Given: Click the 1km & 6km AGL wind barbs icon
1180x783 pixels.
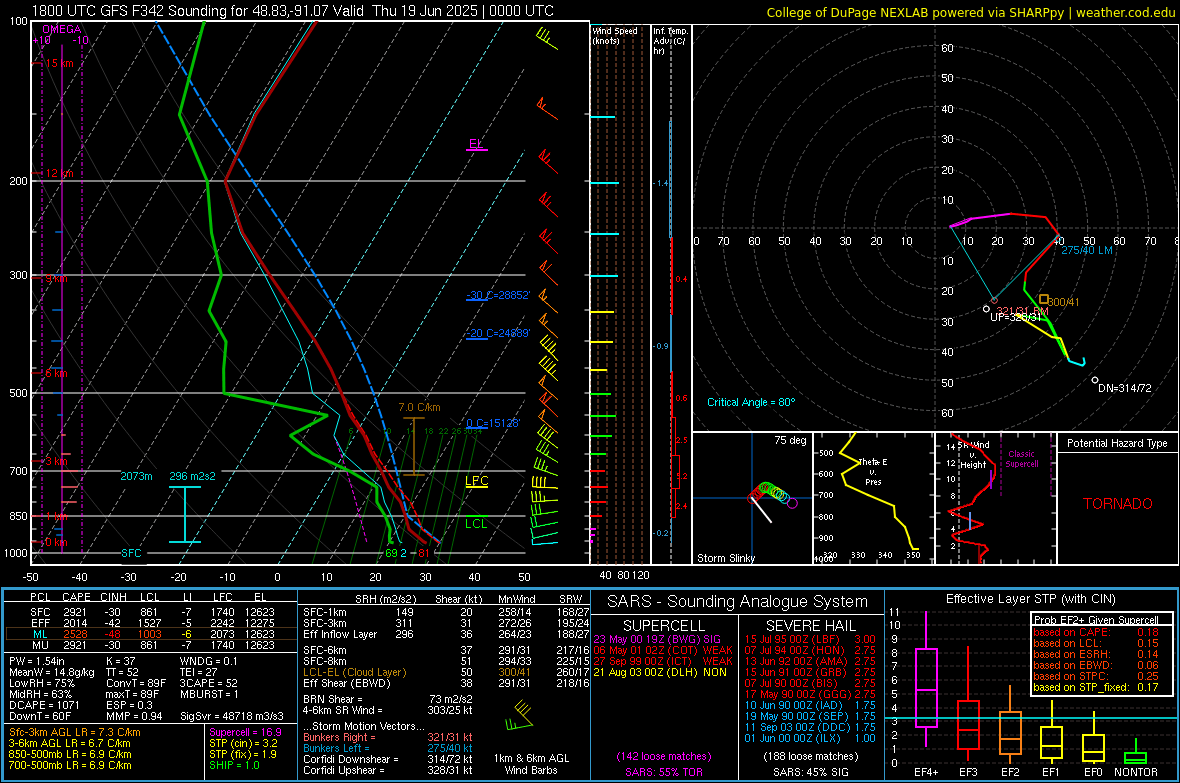Looking at the screenshot, I should (520, 716).
